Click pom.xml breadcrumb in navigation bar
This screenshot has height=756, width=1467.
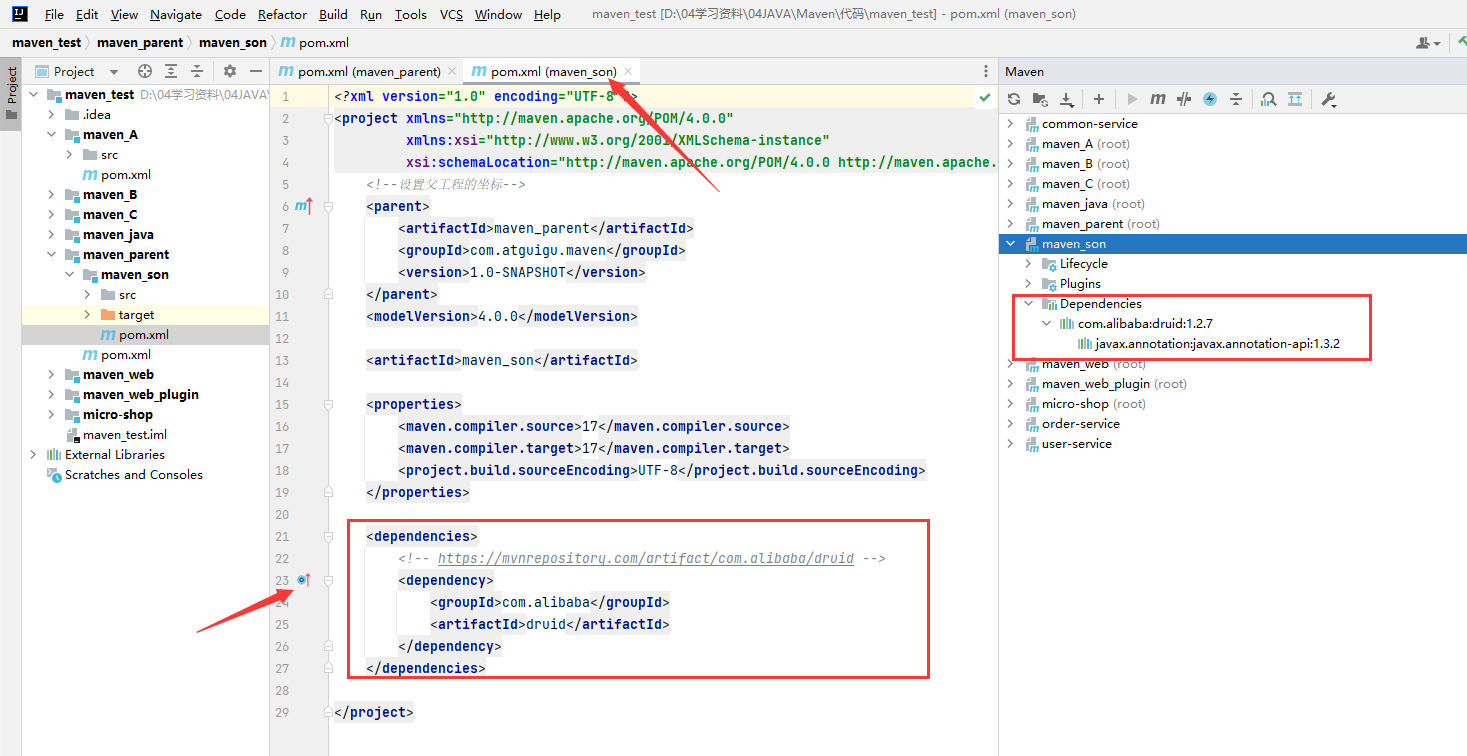[x=315, y=43]
